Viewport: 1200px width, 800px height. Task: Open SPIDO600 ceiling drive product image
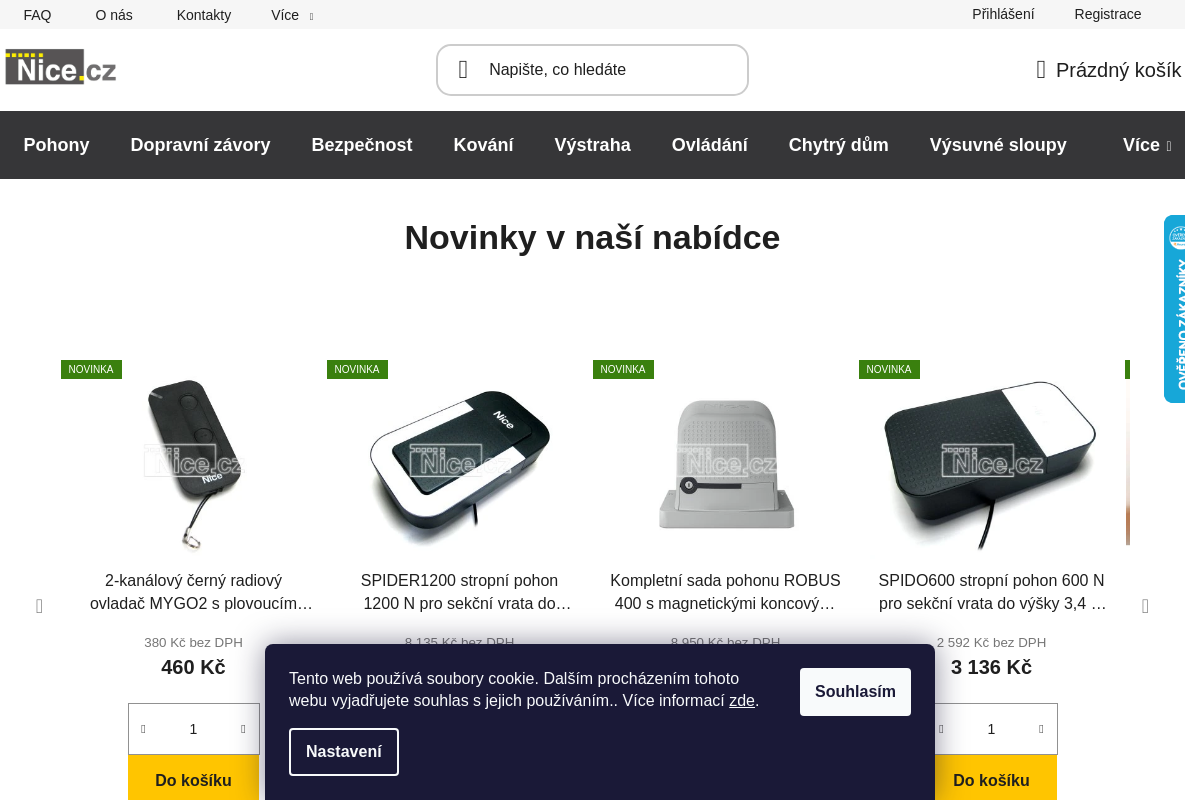[x=991, y=463]
